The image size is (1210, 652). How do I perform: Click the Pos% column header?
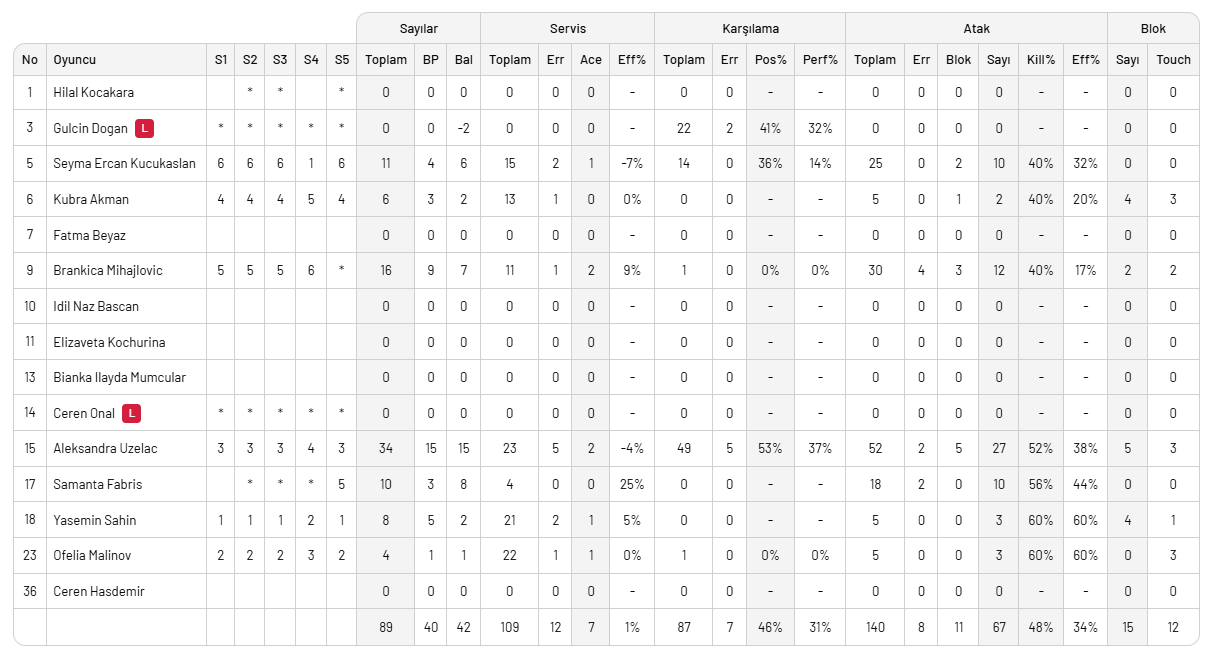(770, 60)
